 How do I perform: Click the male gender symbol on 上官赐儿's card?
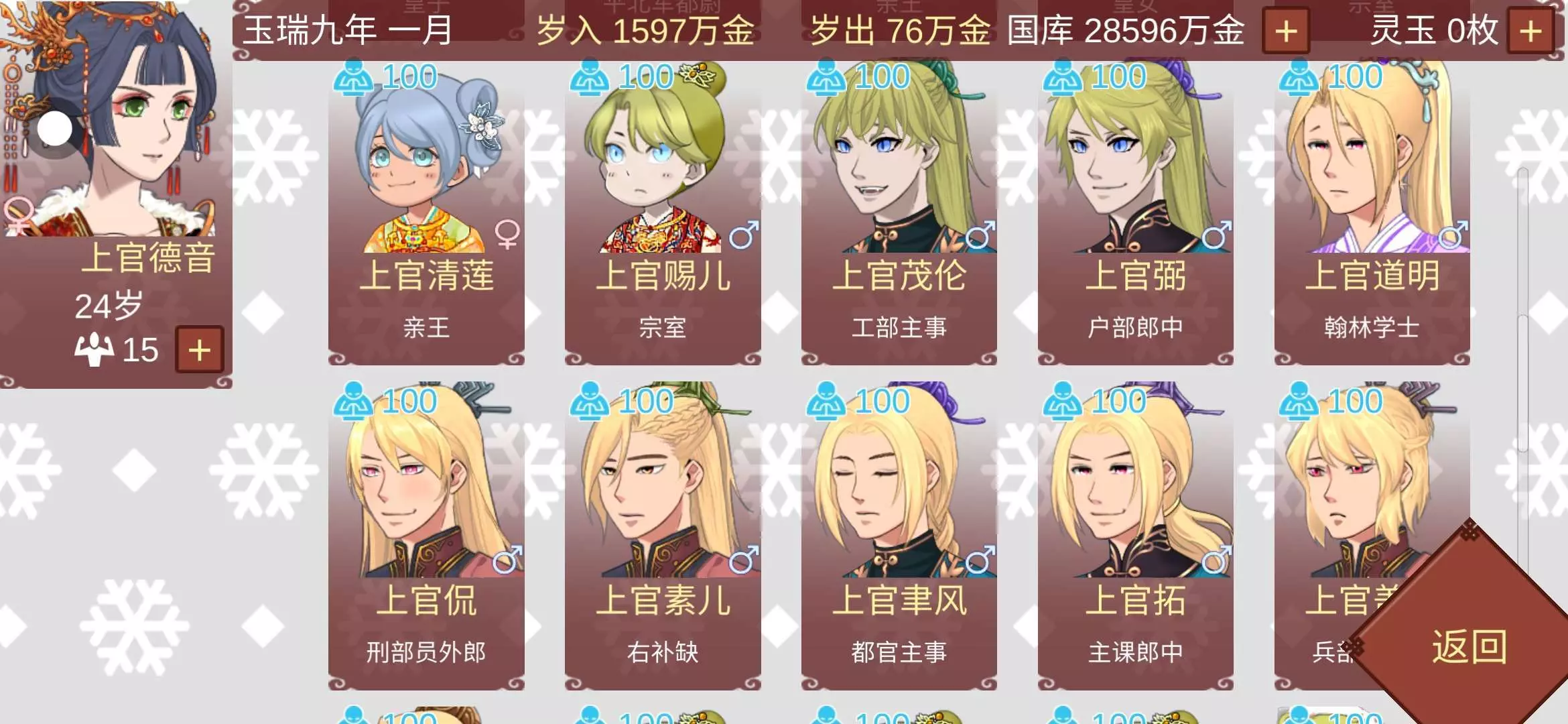click(744, 235)
